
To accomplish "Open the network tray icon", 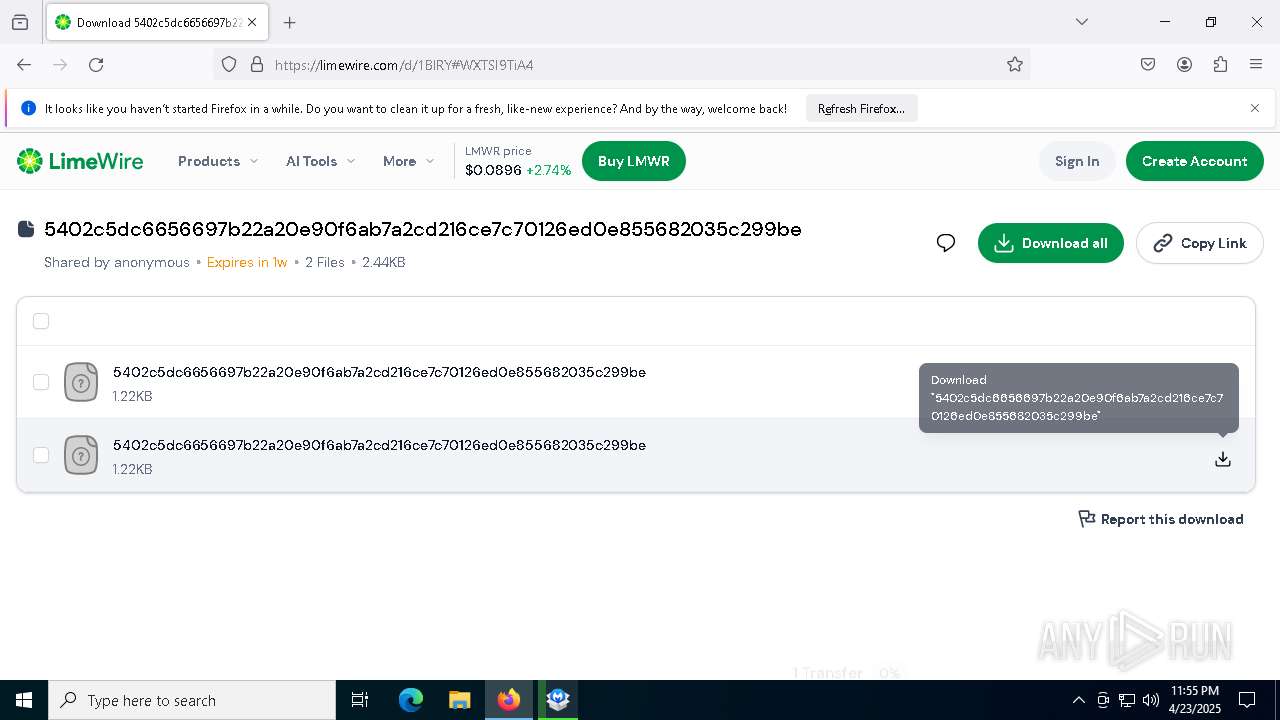I will pos(1127,700).
